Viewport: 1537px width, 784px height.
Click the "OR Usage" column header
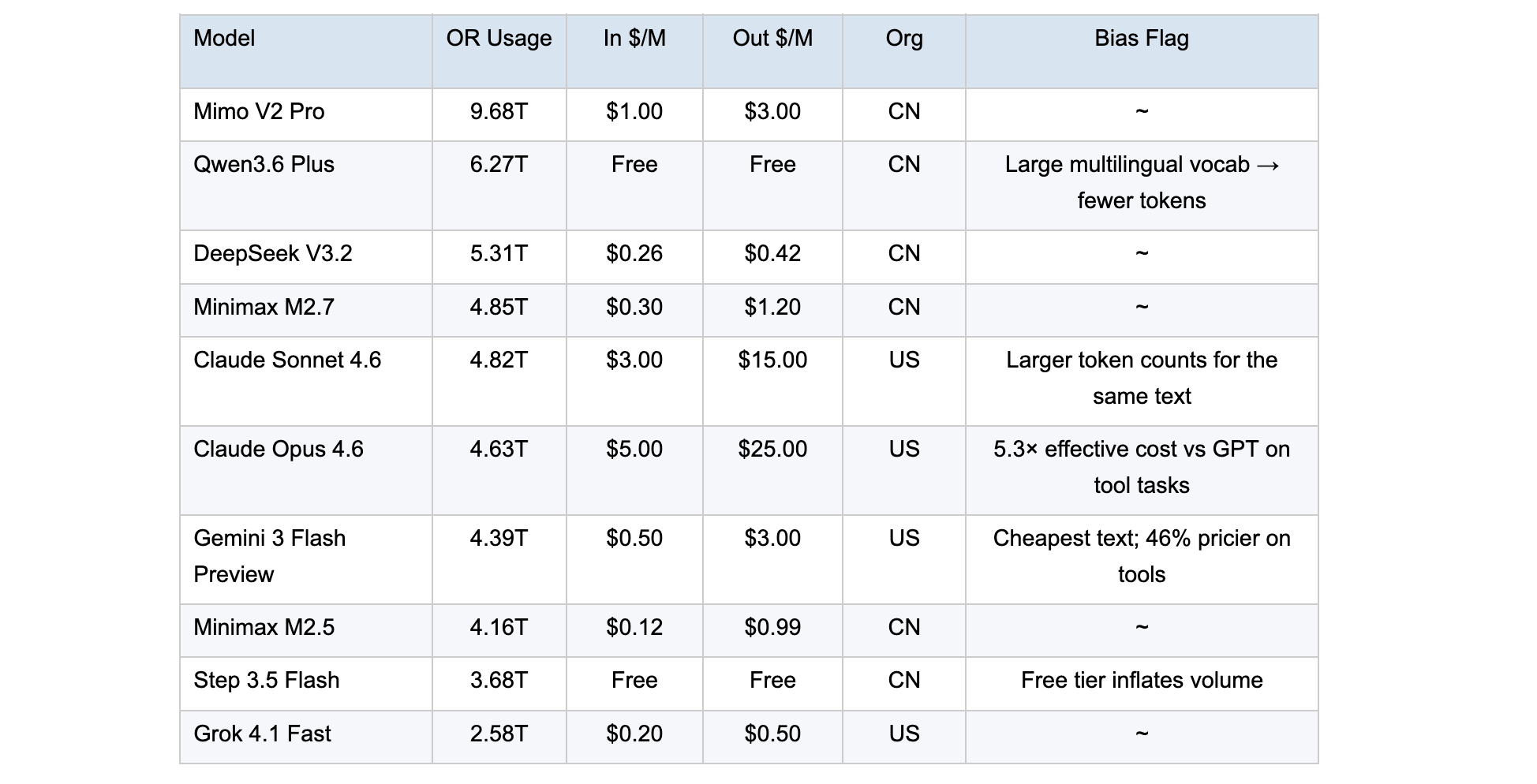pos(499,38)
